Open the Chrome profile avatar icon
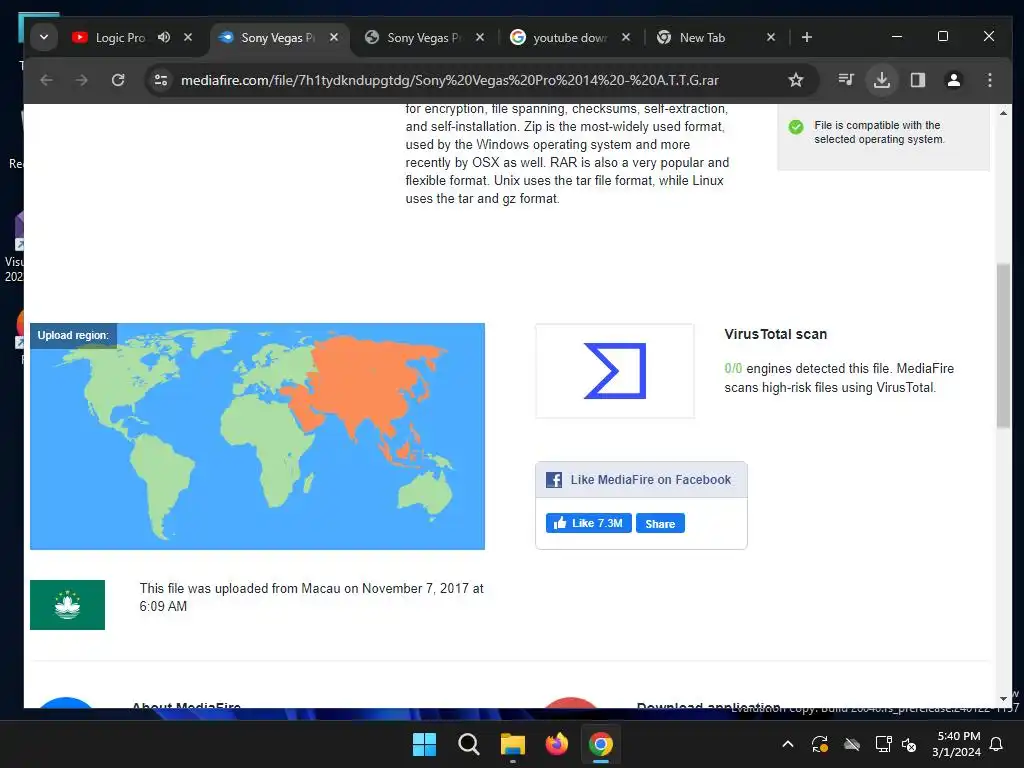Screen dimensions: 1024x768 click(x=953, y=80)
